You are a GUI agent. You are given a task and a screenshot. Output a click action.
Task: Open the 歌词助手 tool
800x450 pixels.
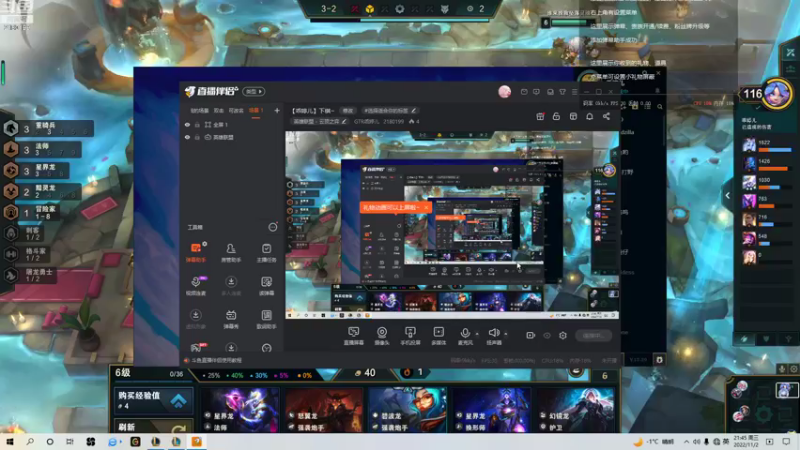[266, 319]
